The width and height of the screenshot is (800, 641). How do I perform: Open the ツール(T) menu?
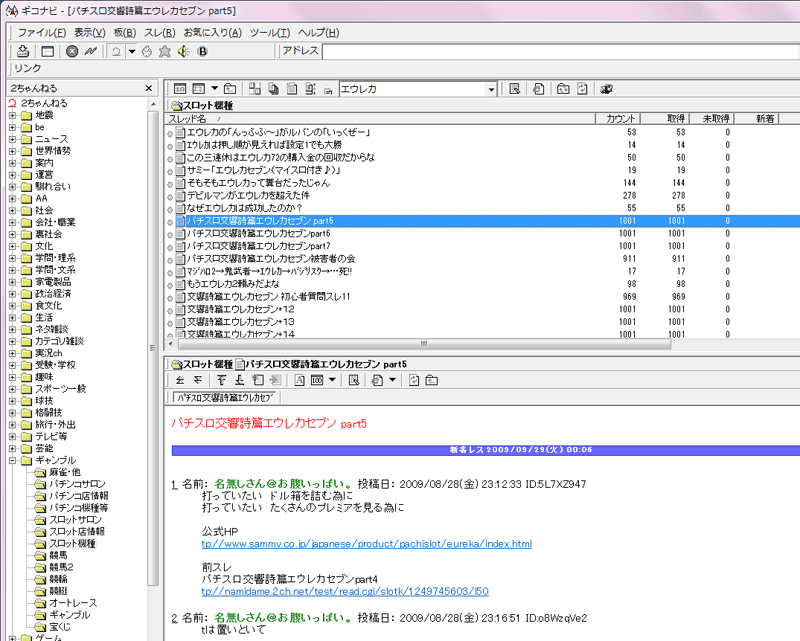click(x=270, y=33)
